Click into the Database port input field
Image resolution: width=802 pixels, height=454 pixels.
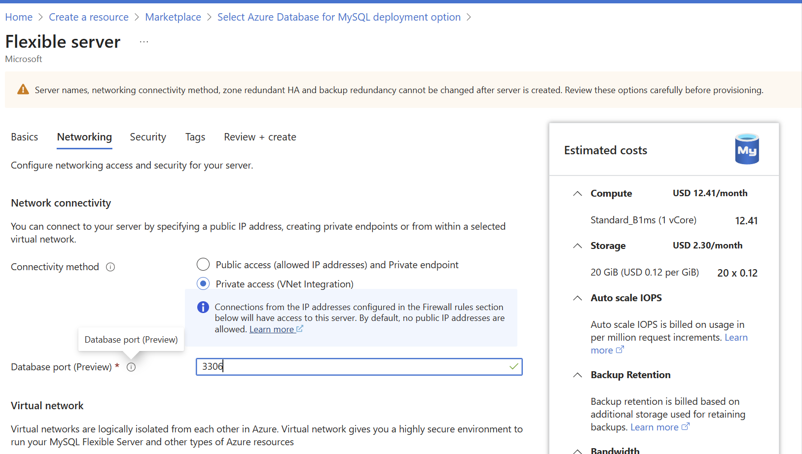(359, 367)
